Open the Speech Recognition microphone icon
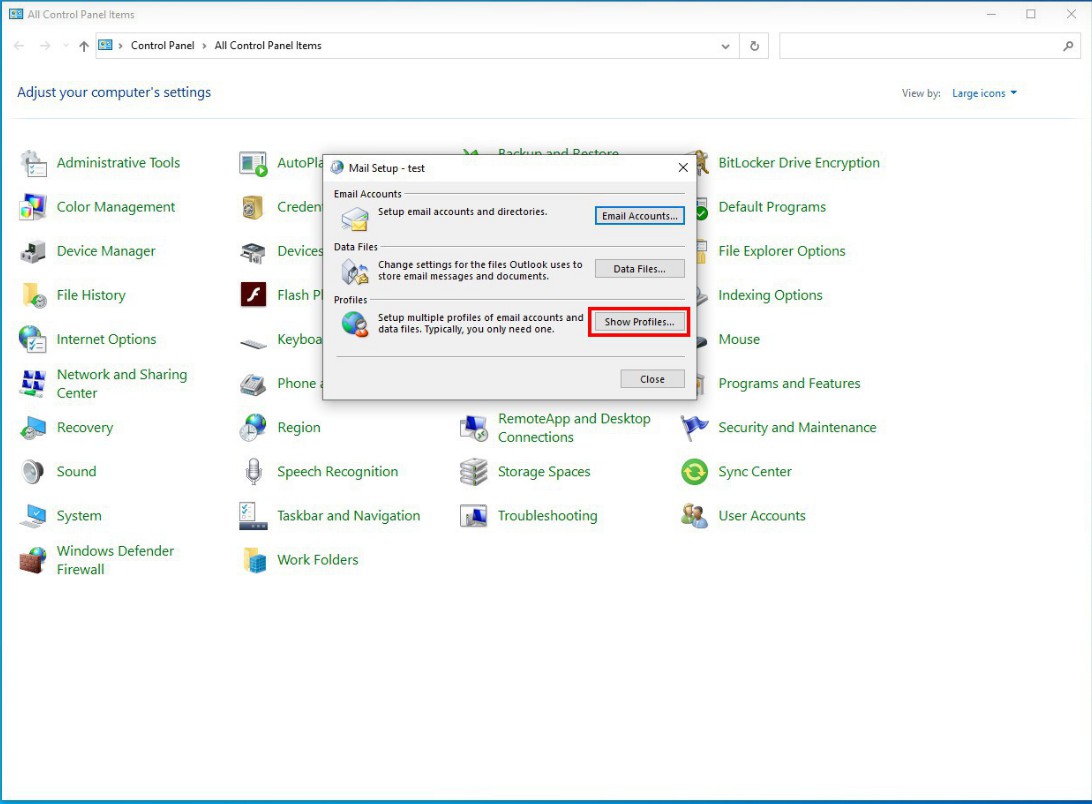The image size is (1092, 804). [253, 472]
